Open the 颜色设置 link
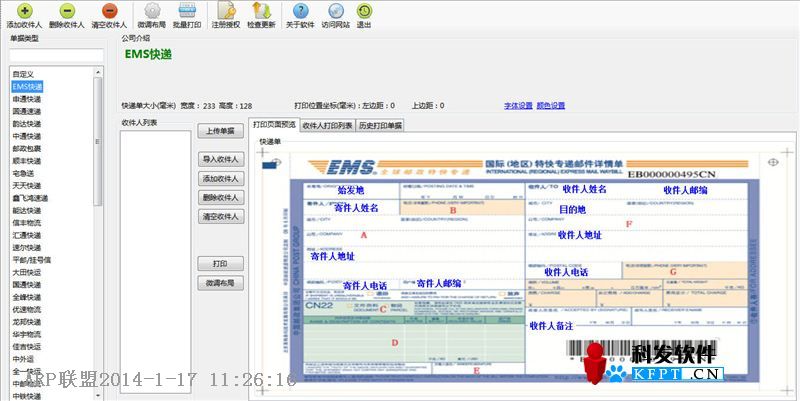This screenshot has width=800, height=401. click(x=551, y=106)
